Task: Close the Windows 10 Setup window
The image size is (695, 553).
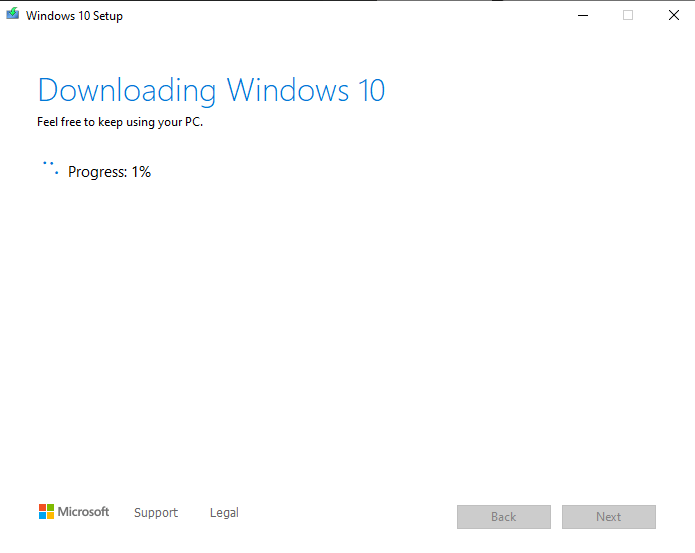Action: [674, 16]
